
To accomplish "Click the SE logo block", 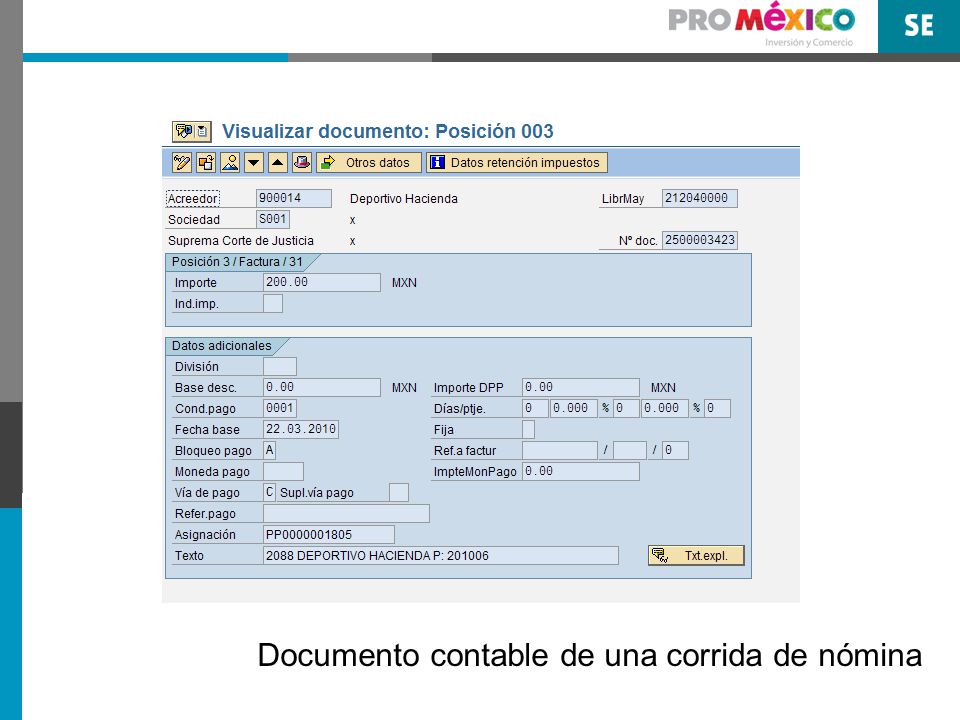I will pos(919,26).
